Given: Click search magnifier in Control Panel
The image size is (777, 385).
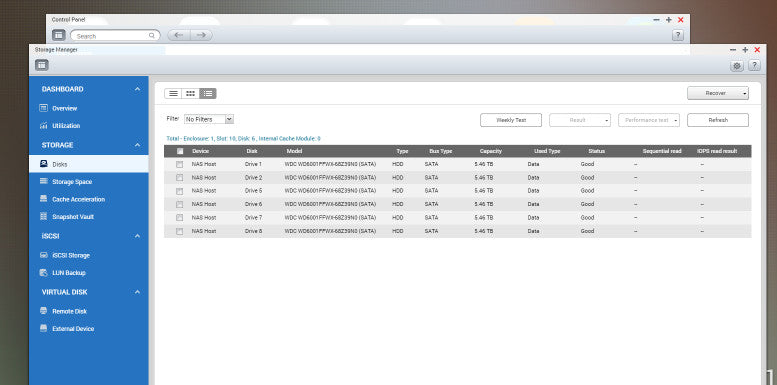Looking at the screenshot, I should [152, 36].
